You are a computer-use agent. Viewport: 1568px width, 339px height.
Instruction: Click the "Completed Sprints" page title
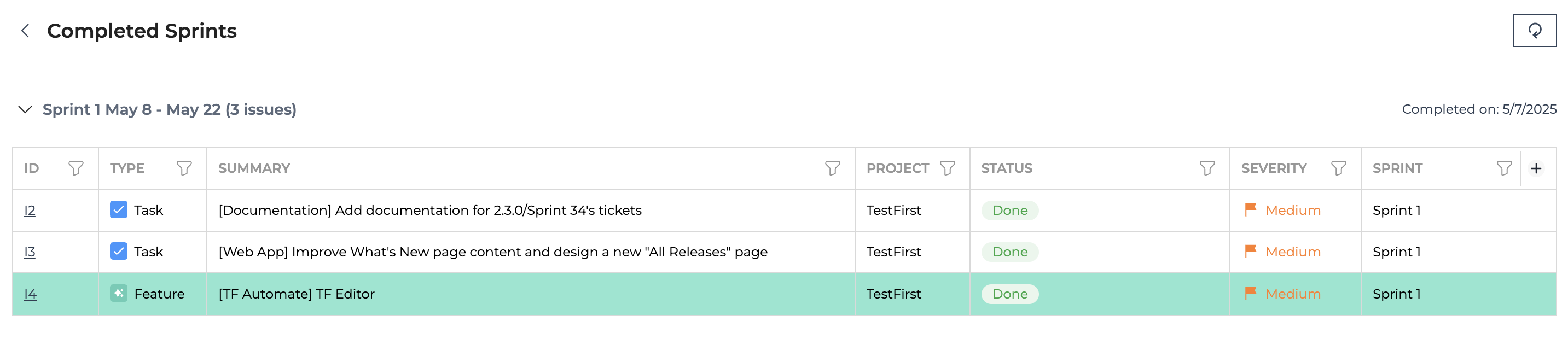[142, 31]
